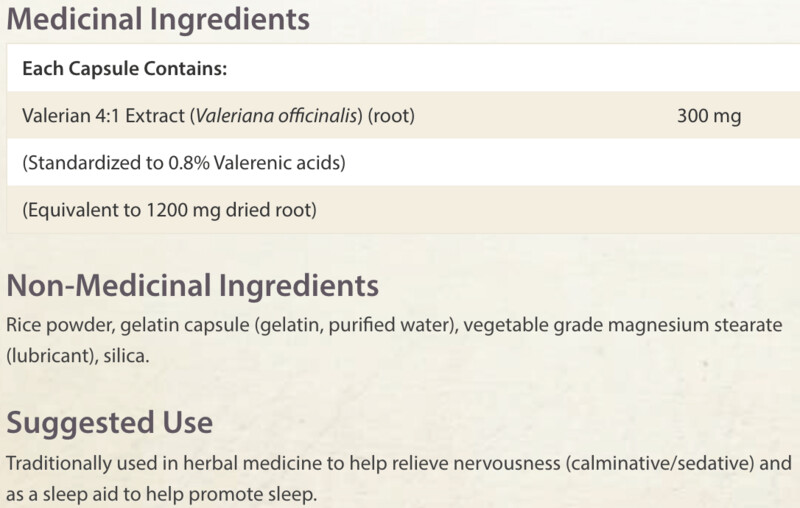Click the Valeriana officinalis italic name
Screen dimensions: 800x508
[x=276, y=116]
